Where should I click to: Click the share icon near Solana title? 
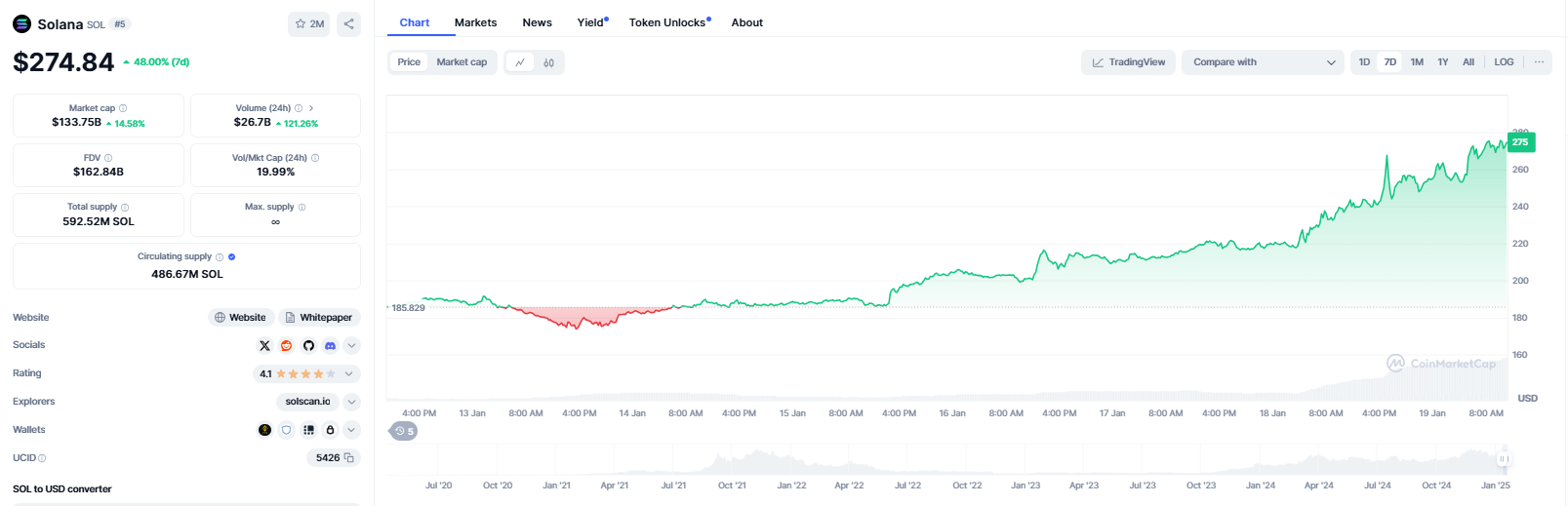[x=348, y=24]
